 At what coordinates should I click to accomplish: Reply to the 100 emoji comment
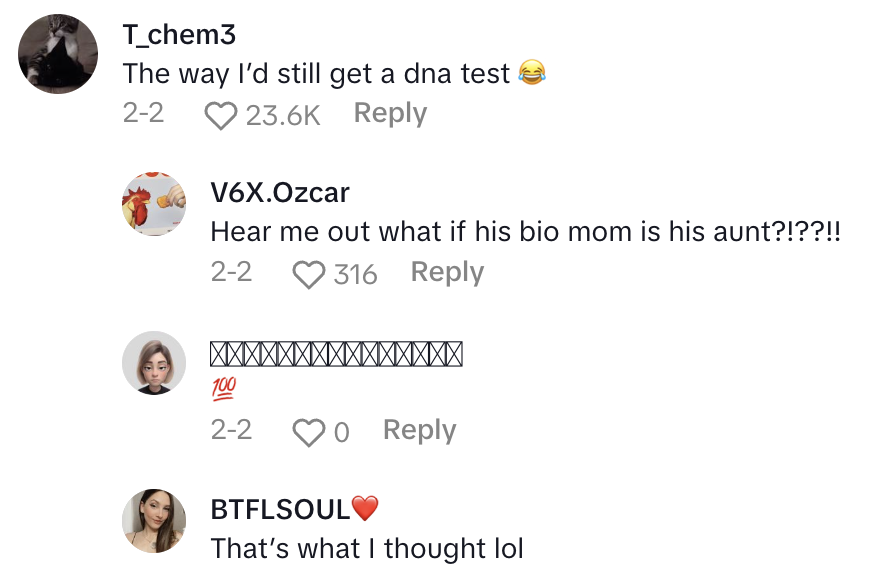[x=419, y=430]
